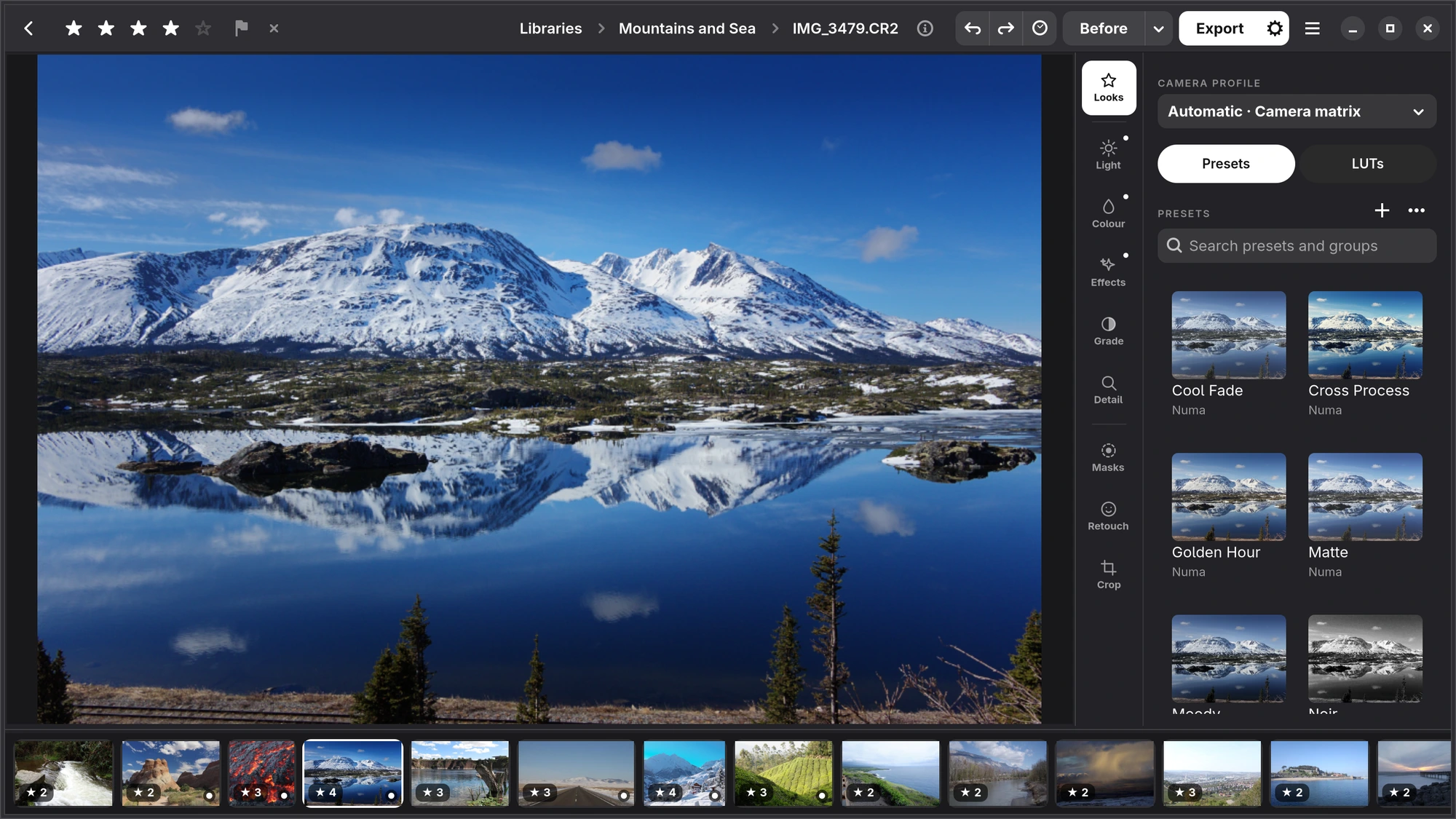Select the desert road filmstrip thumbnail
Image resolution: width=1456 pixels, height=819 pixels.
pos(576,773)
